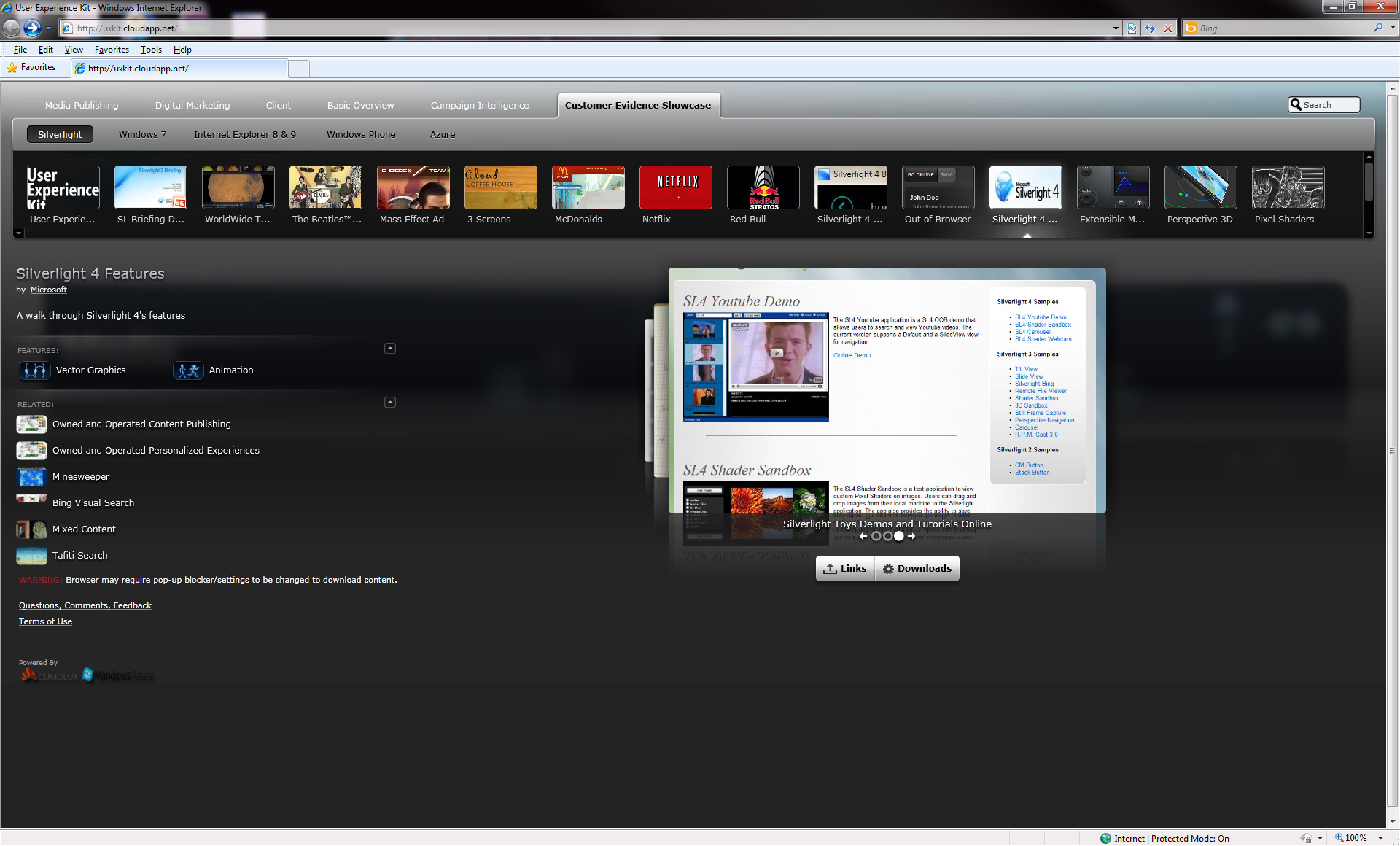Viewport: 1400px width, 846px height.
Task: Switch to the Basic Overview tab
Action: [360, 105]
